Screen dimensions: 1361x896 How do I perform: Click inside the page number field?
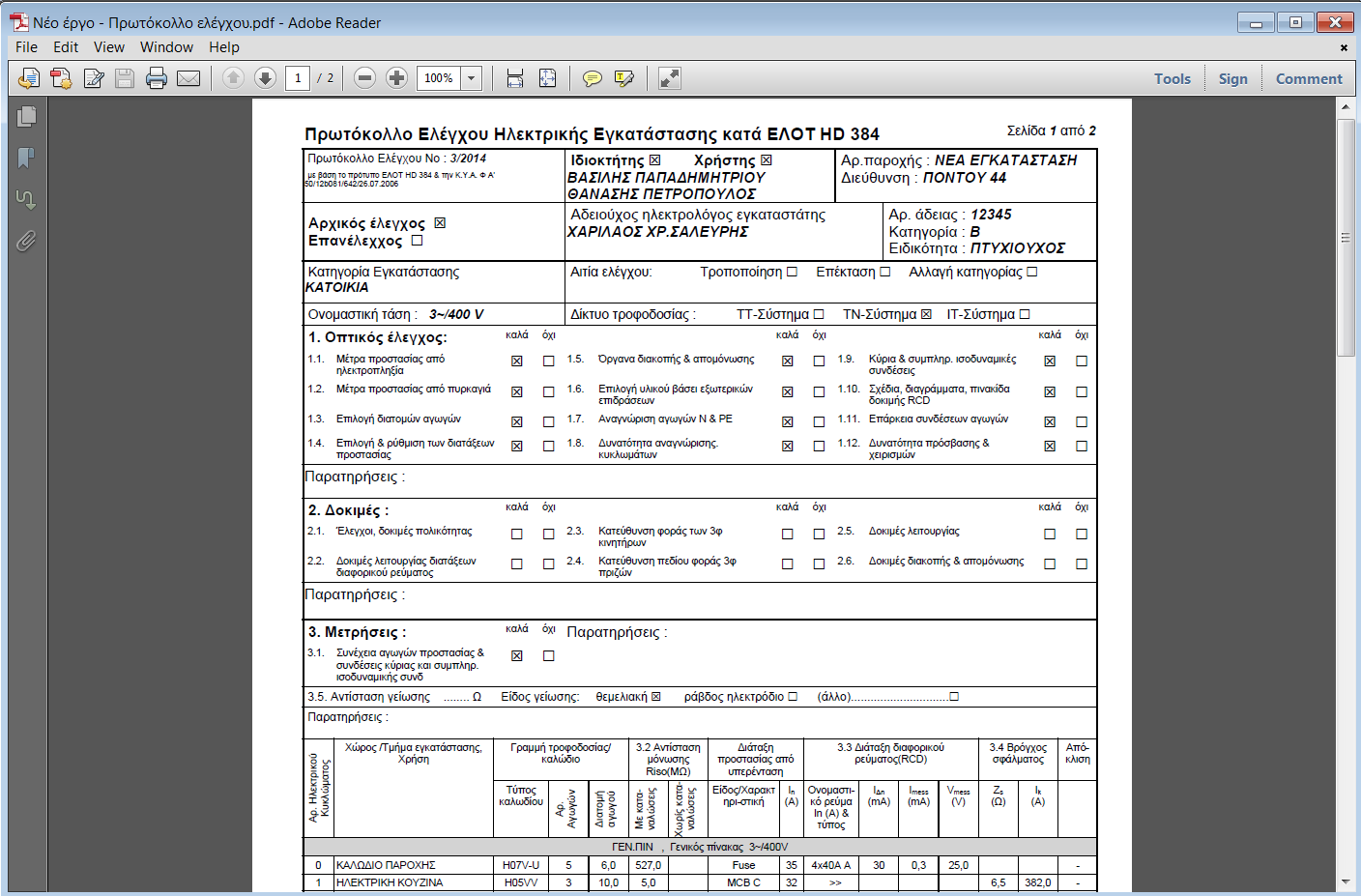pos(297,78)
